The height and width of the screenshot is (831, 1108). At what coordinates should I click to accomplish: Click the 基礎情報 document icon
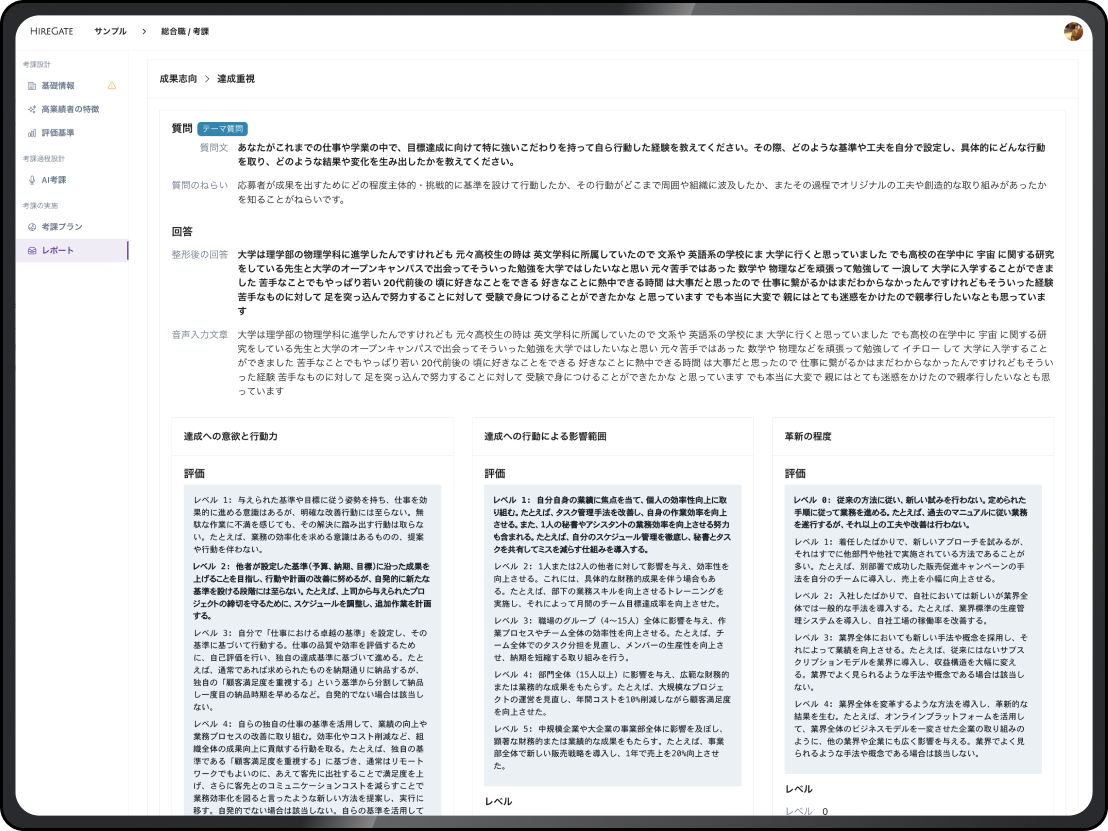(32, 86)
